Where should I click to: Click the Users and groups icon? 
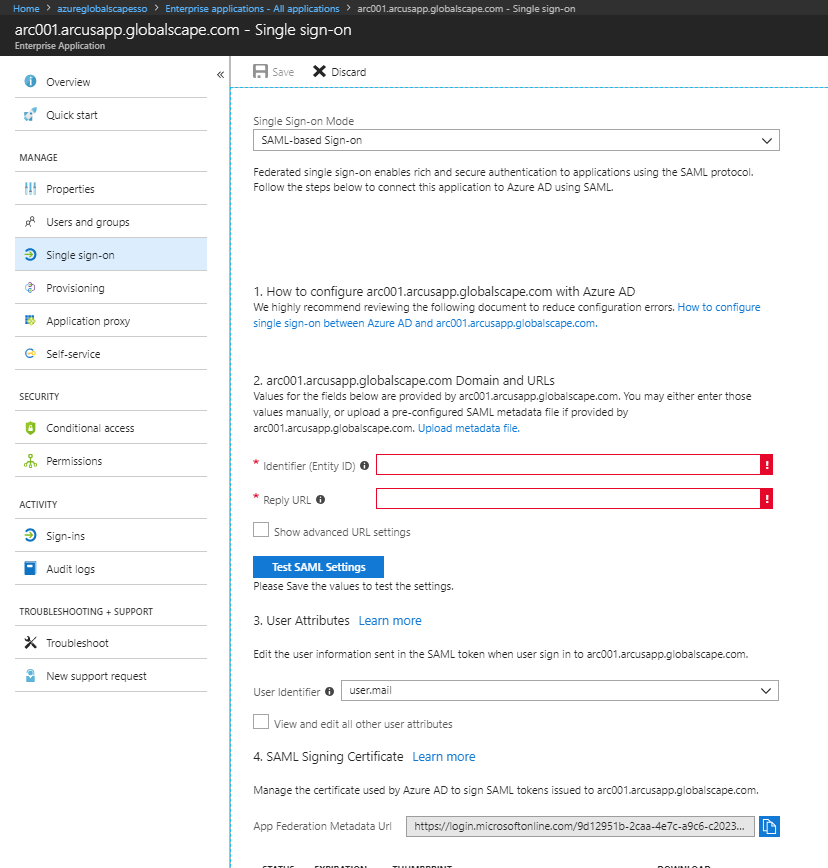(30, 222)
